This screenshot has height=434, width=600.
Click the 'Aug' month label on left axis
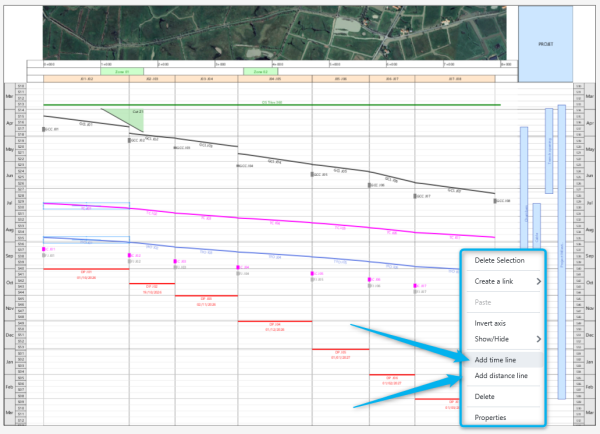click(x=10, y=229)
